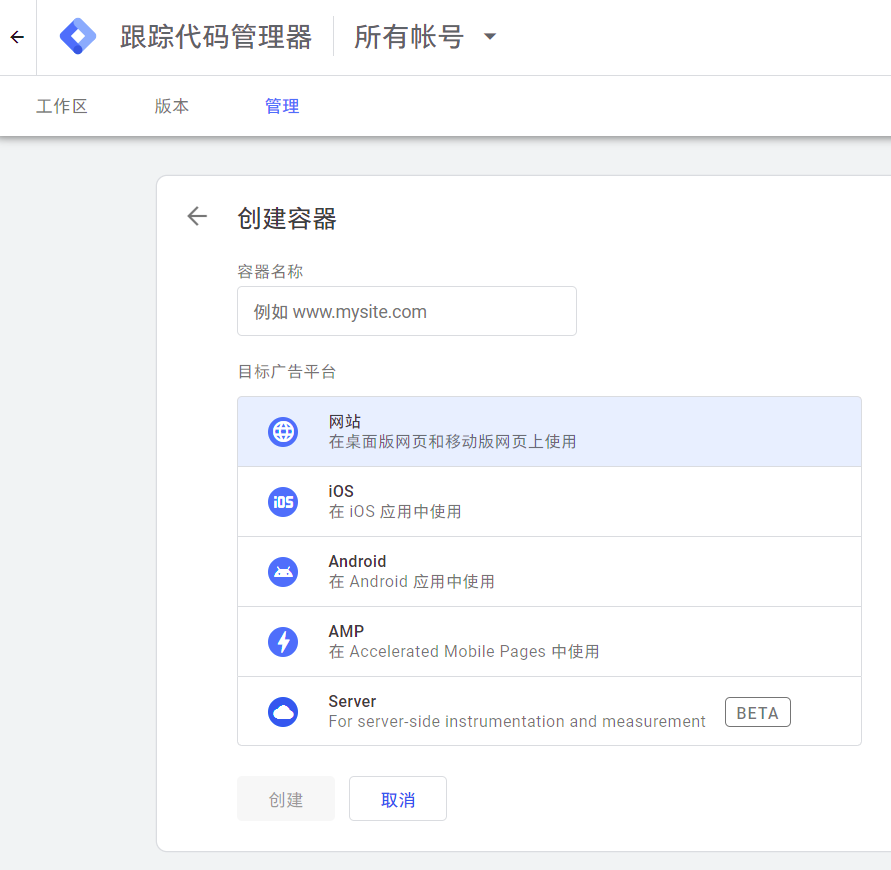Image resolution: width=891 pixels, height=870 pixels.
Task: Click the 跟踪代码管理器 title text
Action: [216, 37]
